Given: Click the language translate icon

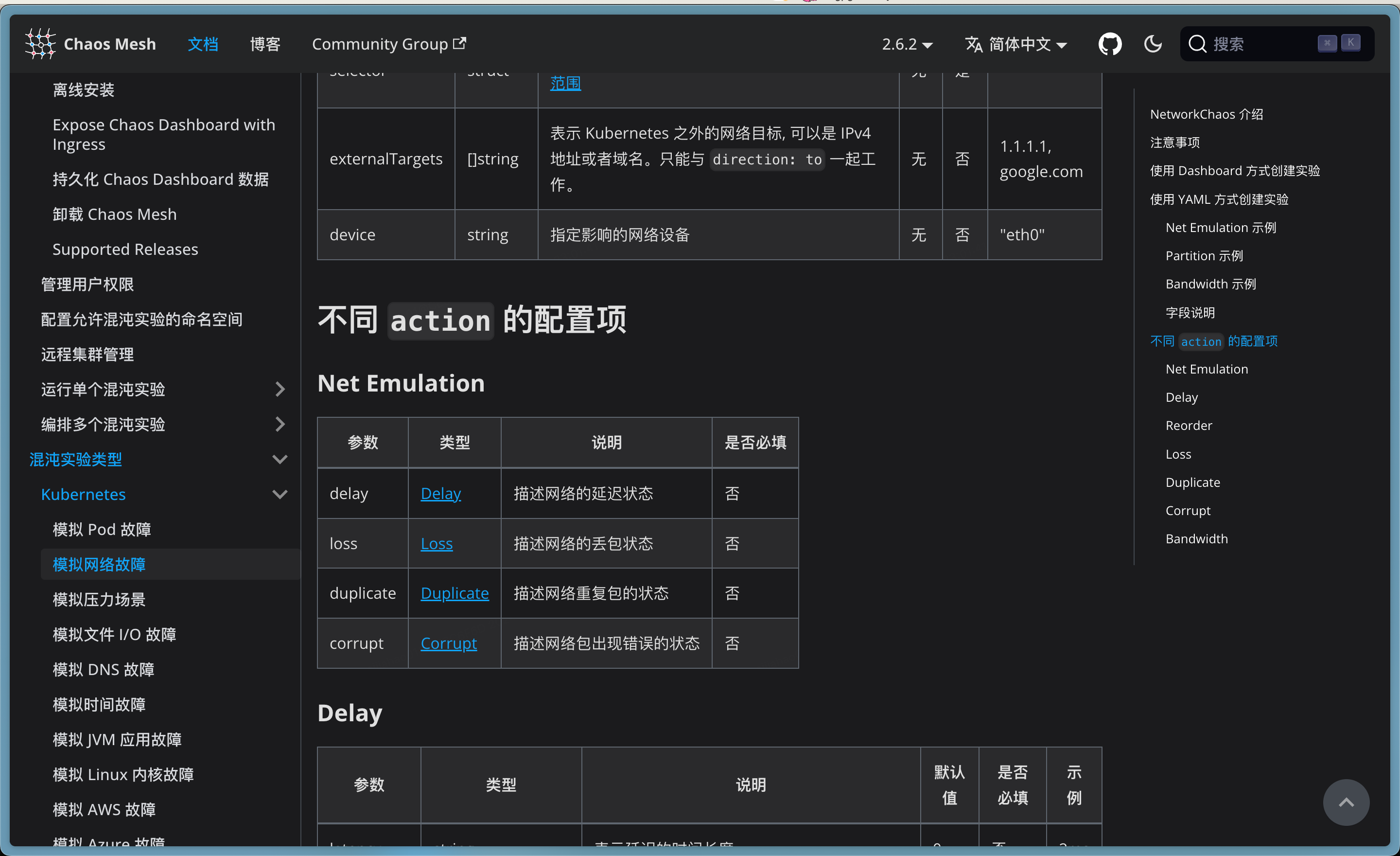Looking at the screenshot, I should coord(973,44).
